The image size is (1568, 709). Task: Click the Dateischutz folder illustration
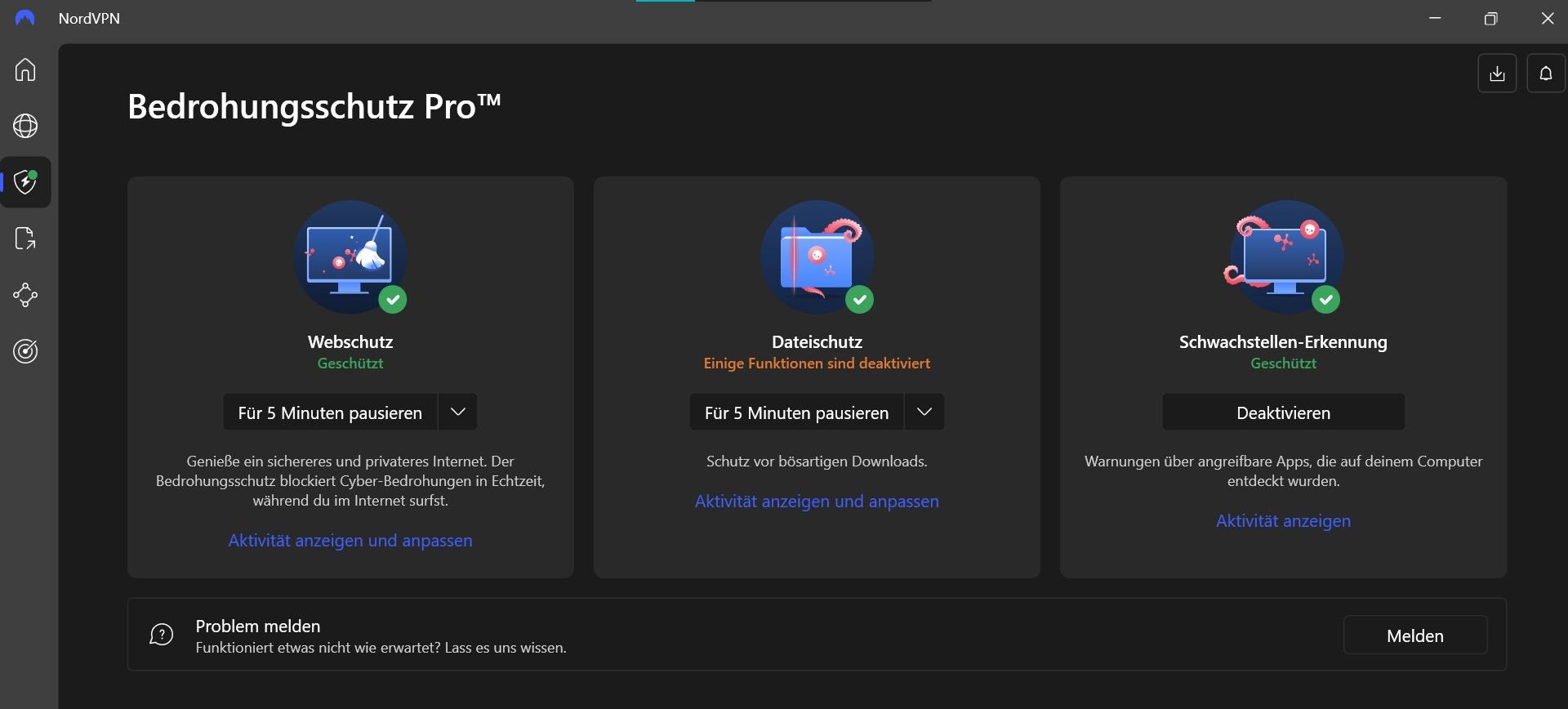pyautogui.click(x=817, y=257)
